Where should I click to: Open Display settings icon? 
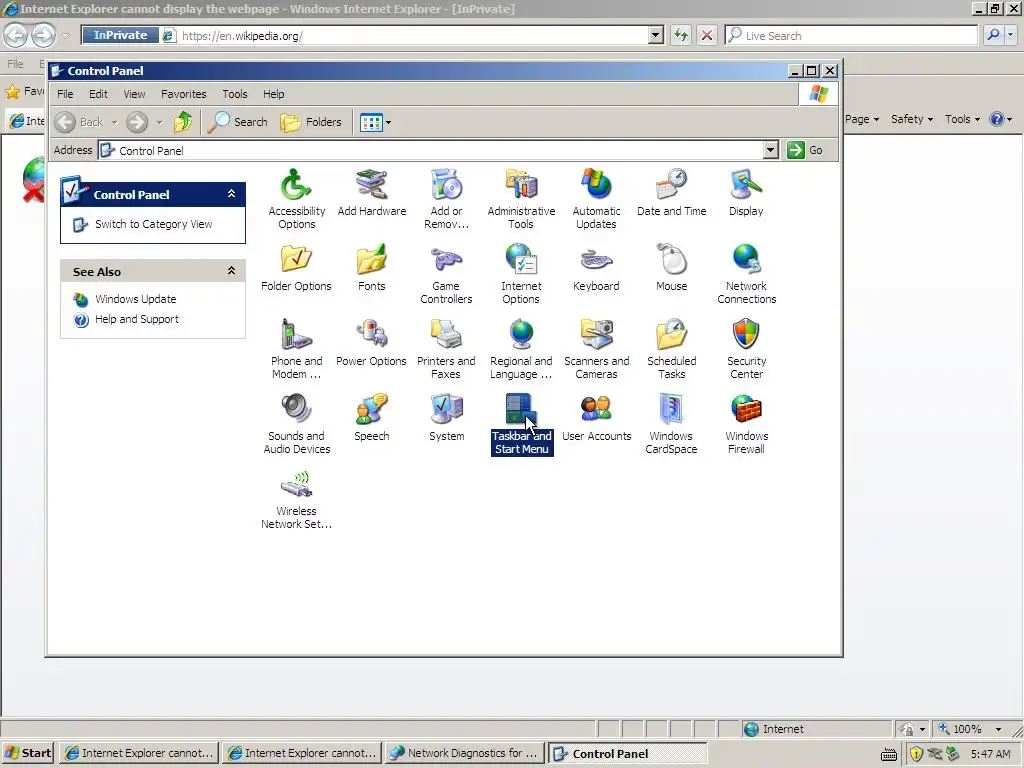746,193
